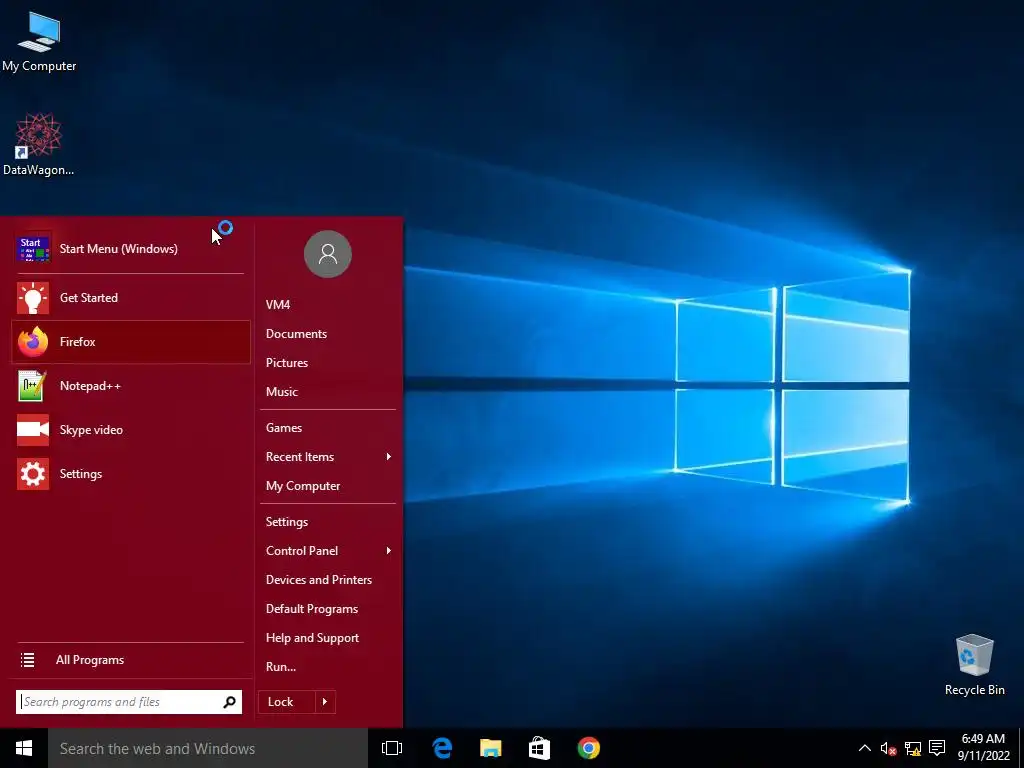
Task: Launch Microsoft Edge from taskbar
Action: 442,748
